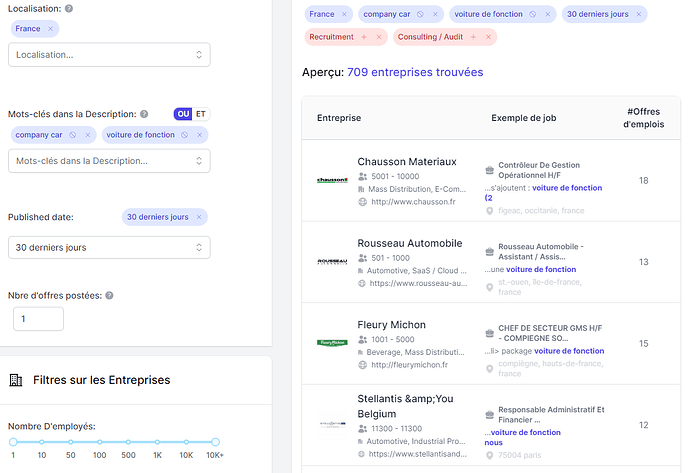Open the Rousseau Automobile company name
This screenshot has height=473, width=690.
tap(410, 243)
